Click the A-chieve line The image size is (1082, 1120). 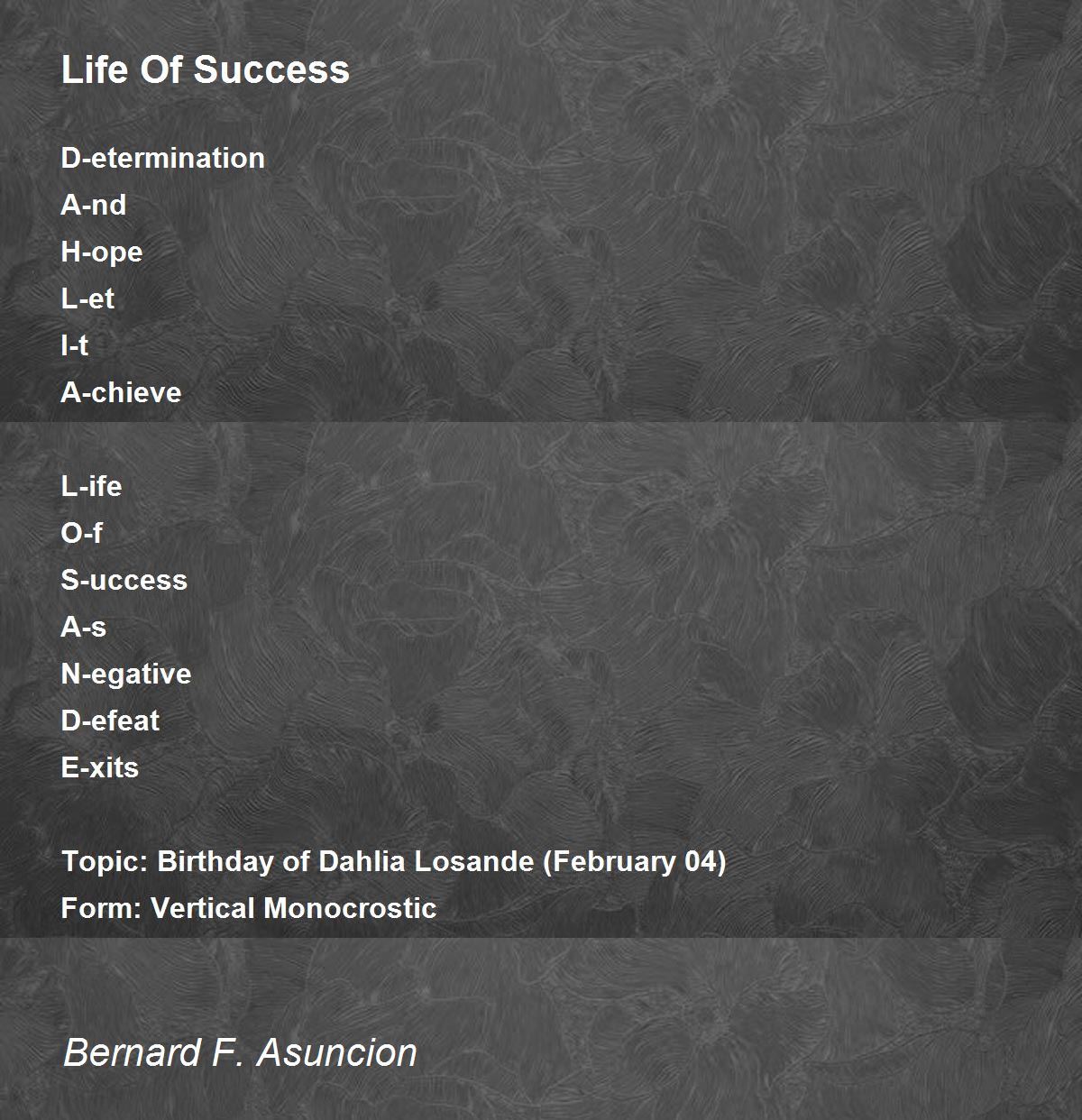pos(121,392)
